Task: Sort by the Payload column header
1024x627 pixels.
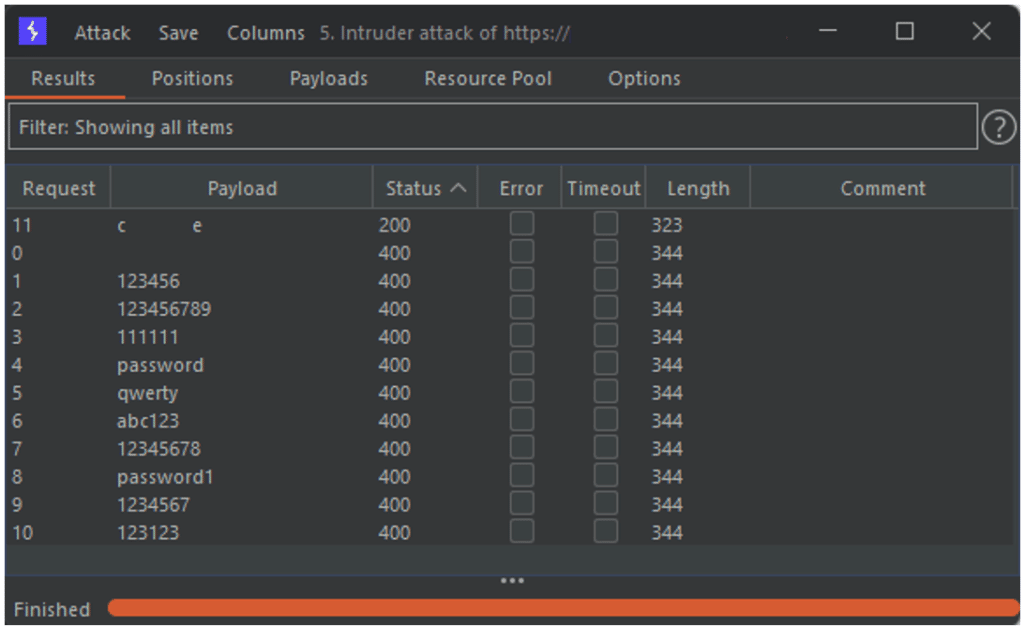Action: [x=242, y=188]
